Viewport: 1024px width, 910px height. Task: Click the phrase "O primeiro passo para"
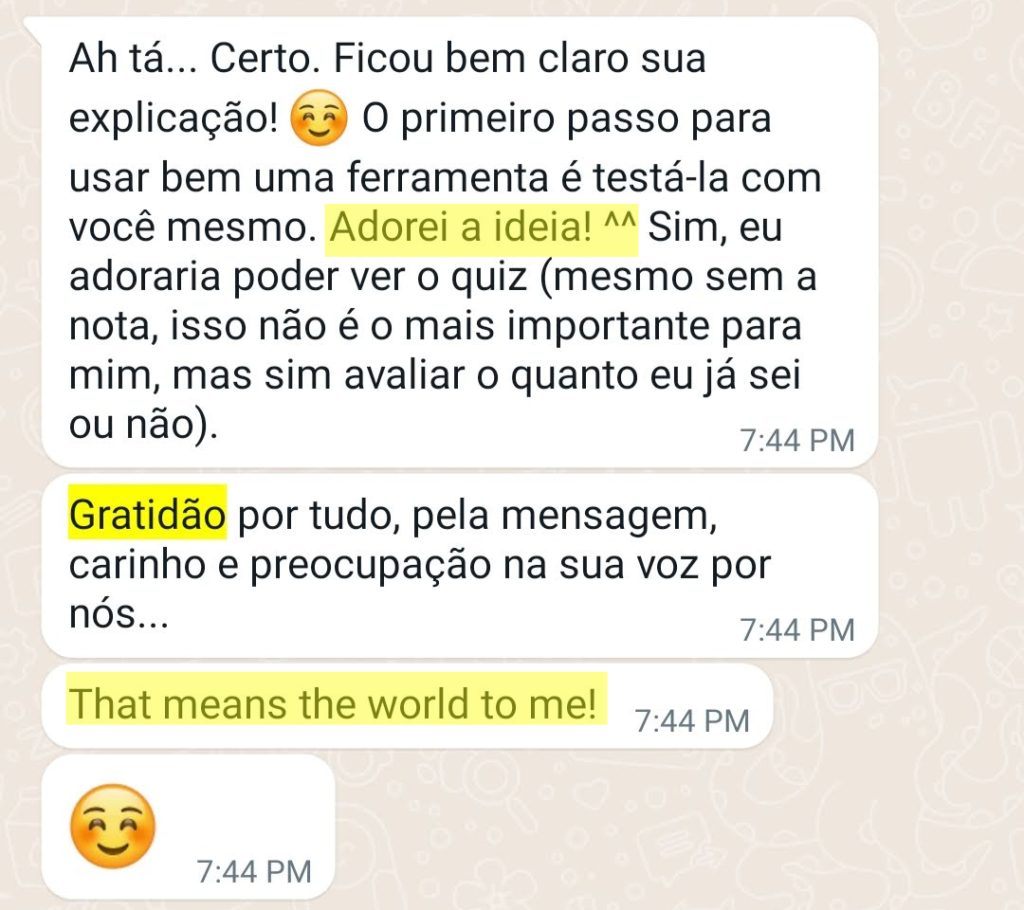tap(567, 119)
